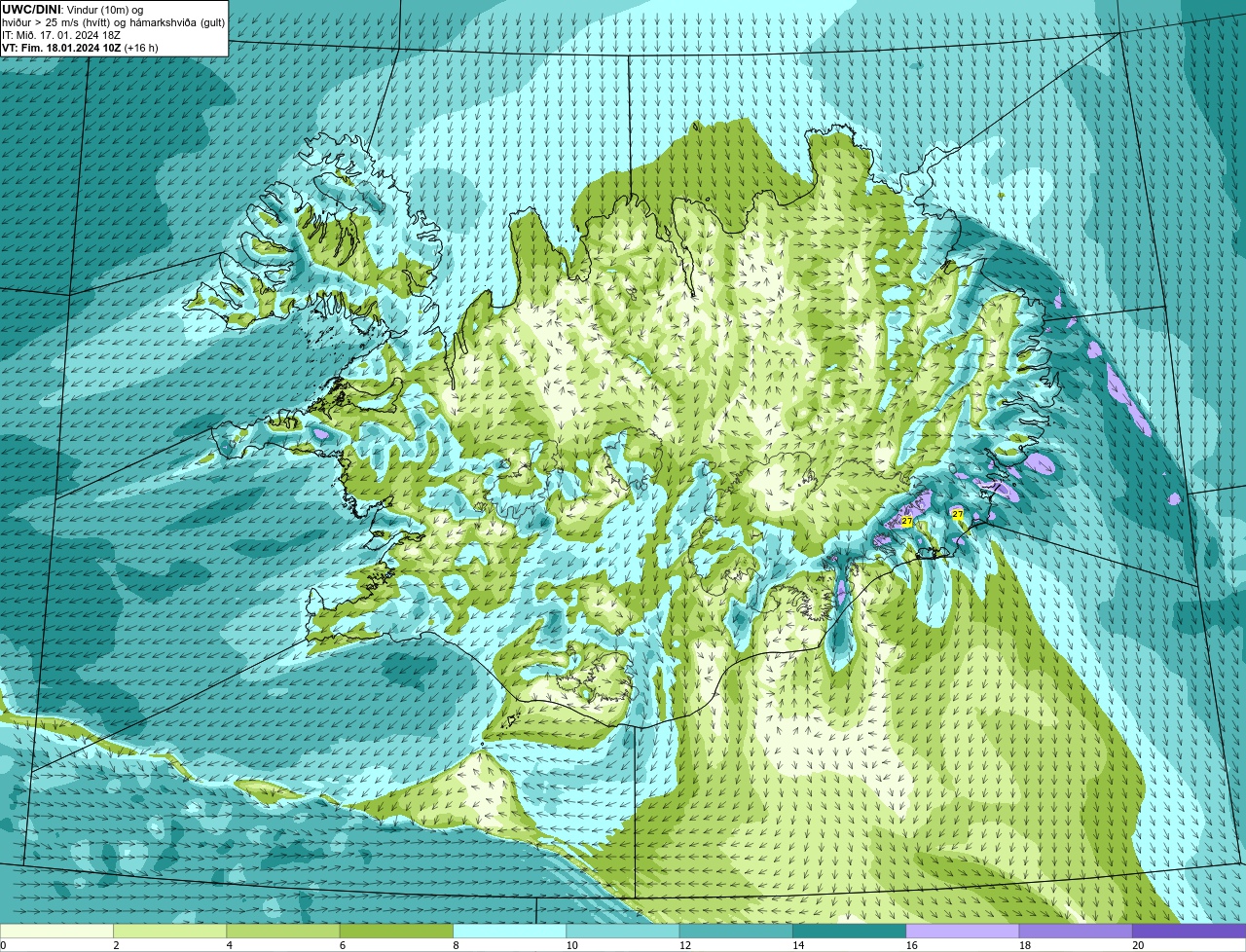The height and width of the screenshot is (952, 1246).
Task: Pick the legend scale number 20
Action: [1138, 945]
